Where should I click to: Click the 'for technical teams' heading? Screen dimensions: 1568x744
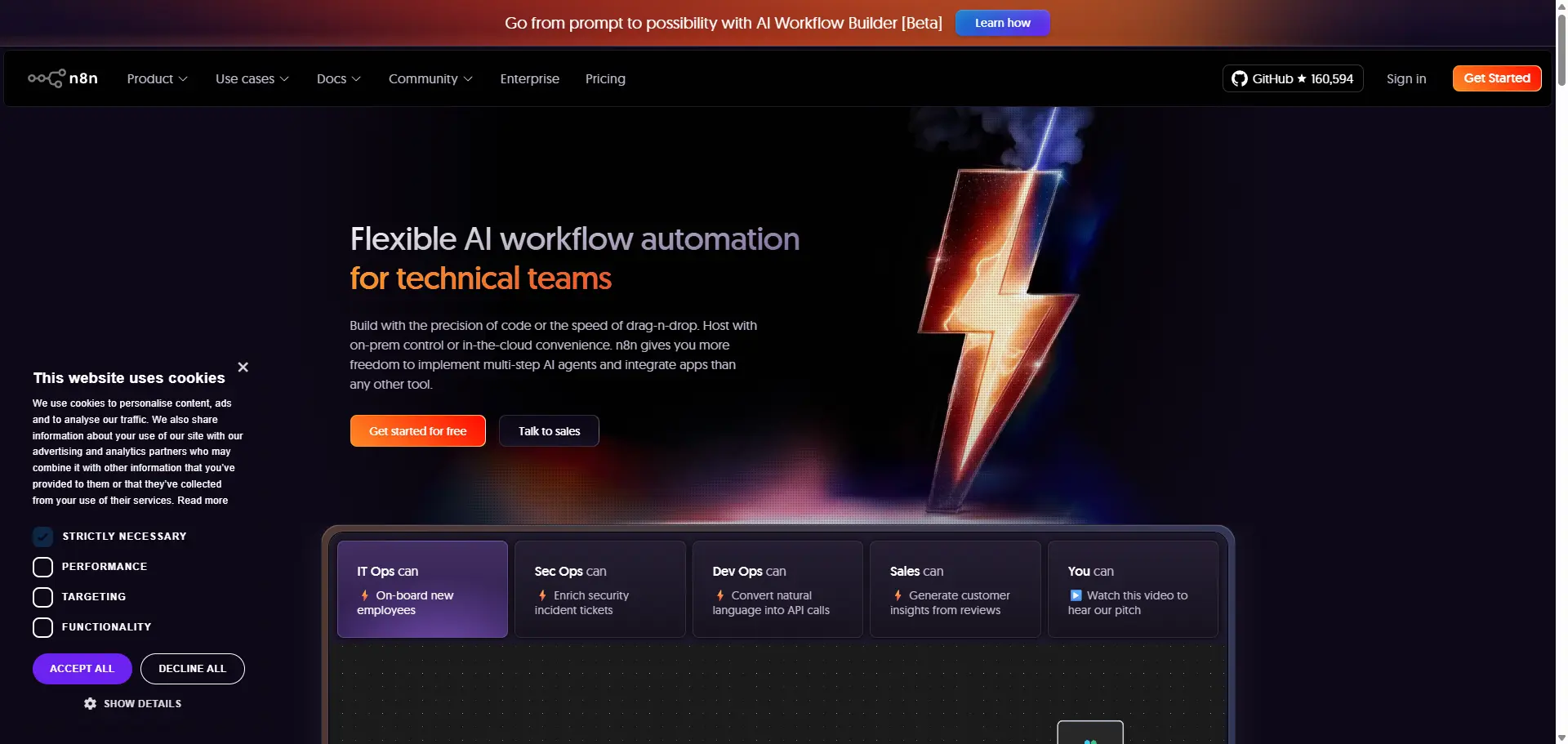tap(480, 278)
